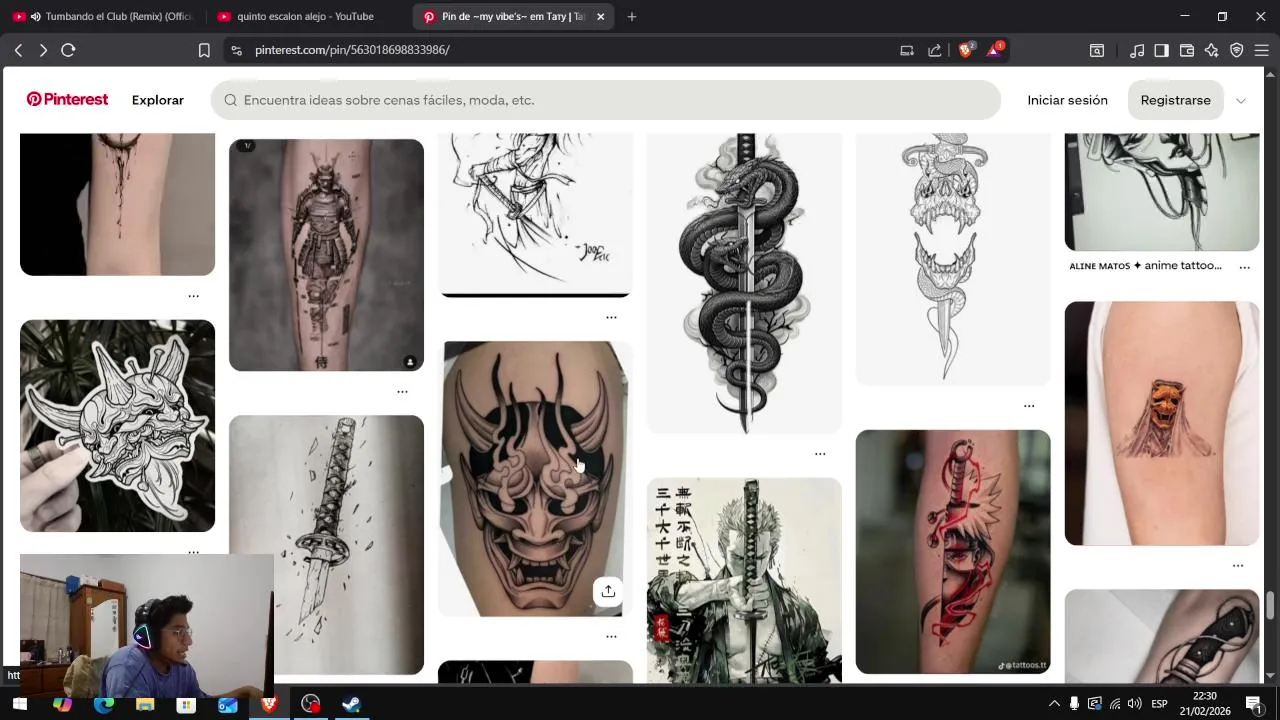
Task: Toggle the browser sidebar panel
Action: 1161,50
